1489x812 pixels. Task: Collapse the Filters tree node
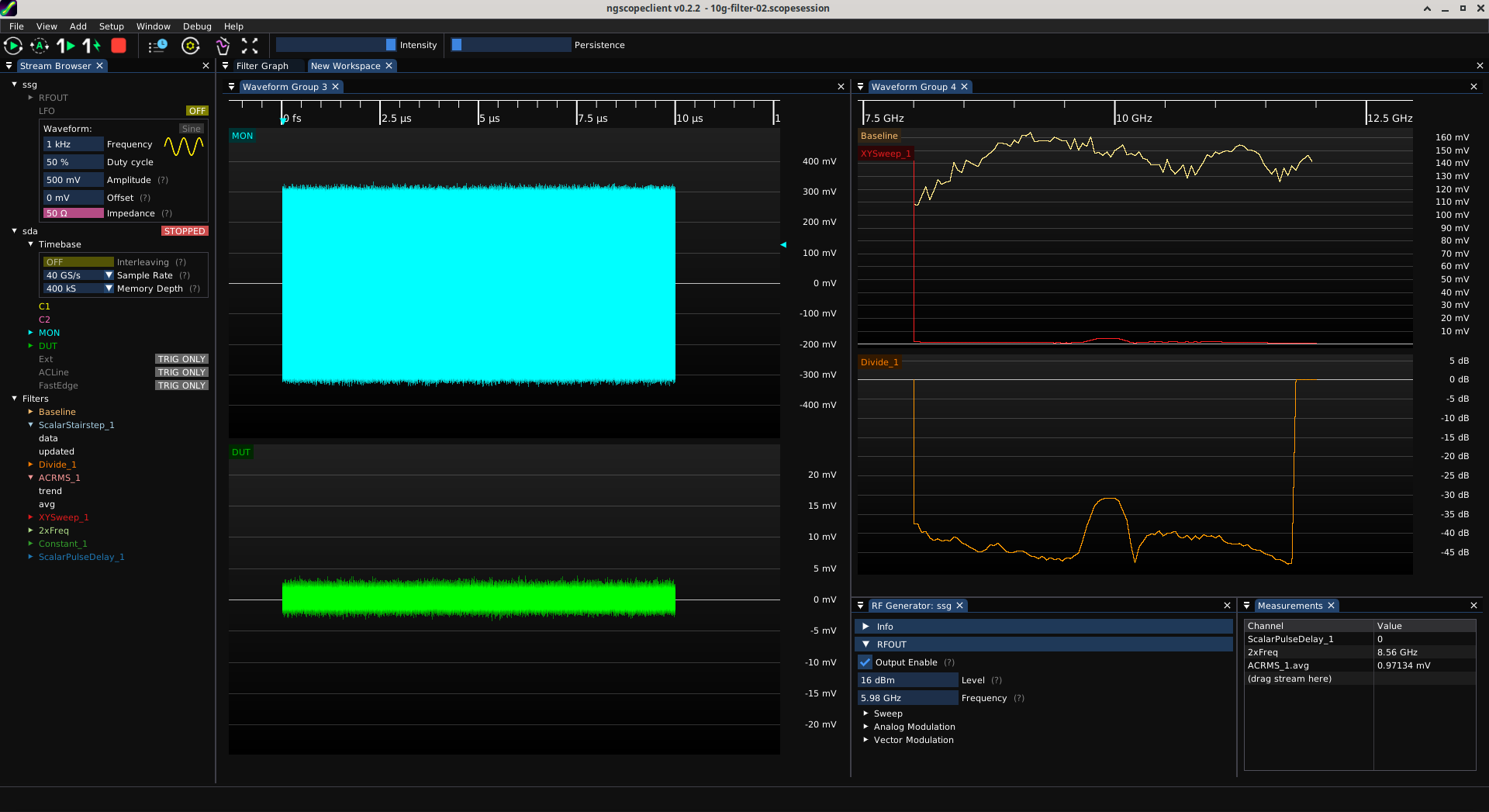click(14, 399)
